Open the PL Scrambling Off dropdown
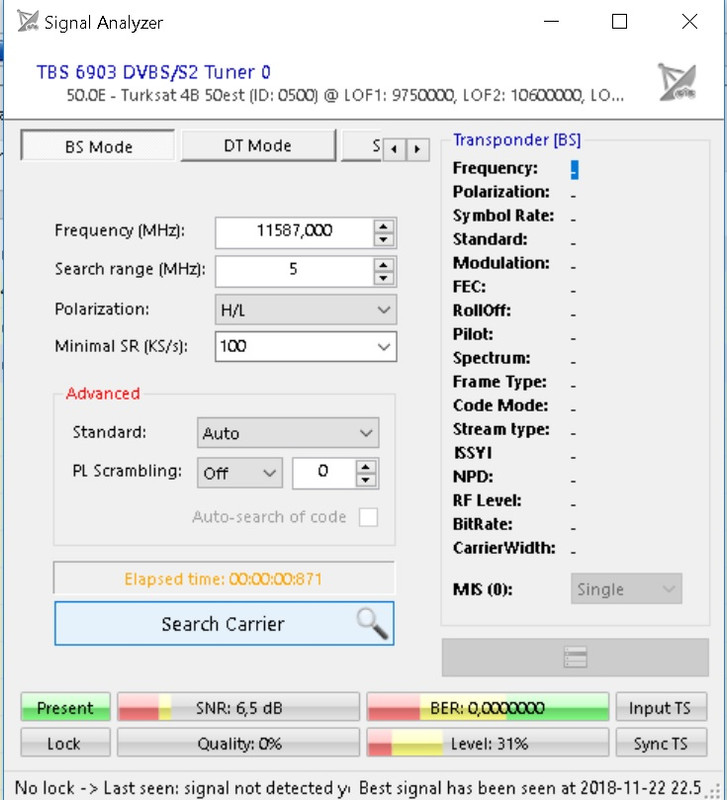 [x=240, y=473]
